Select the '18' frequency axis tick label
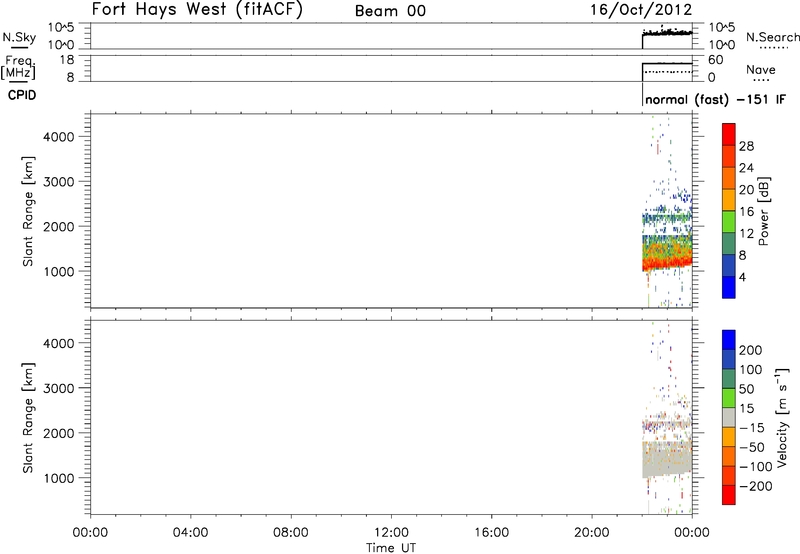This screenshot has height=554, width=800. point(67,60)
